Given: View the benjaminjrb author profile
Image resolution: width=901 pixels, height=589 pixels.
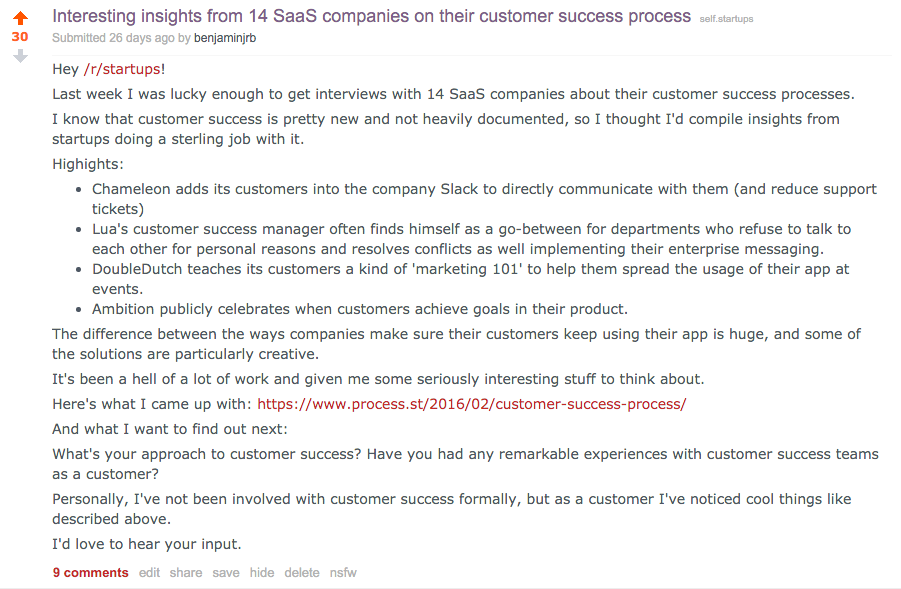Looking at the screenshot, I should [225, 38].
